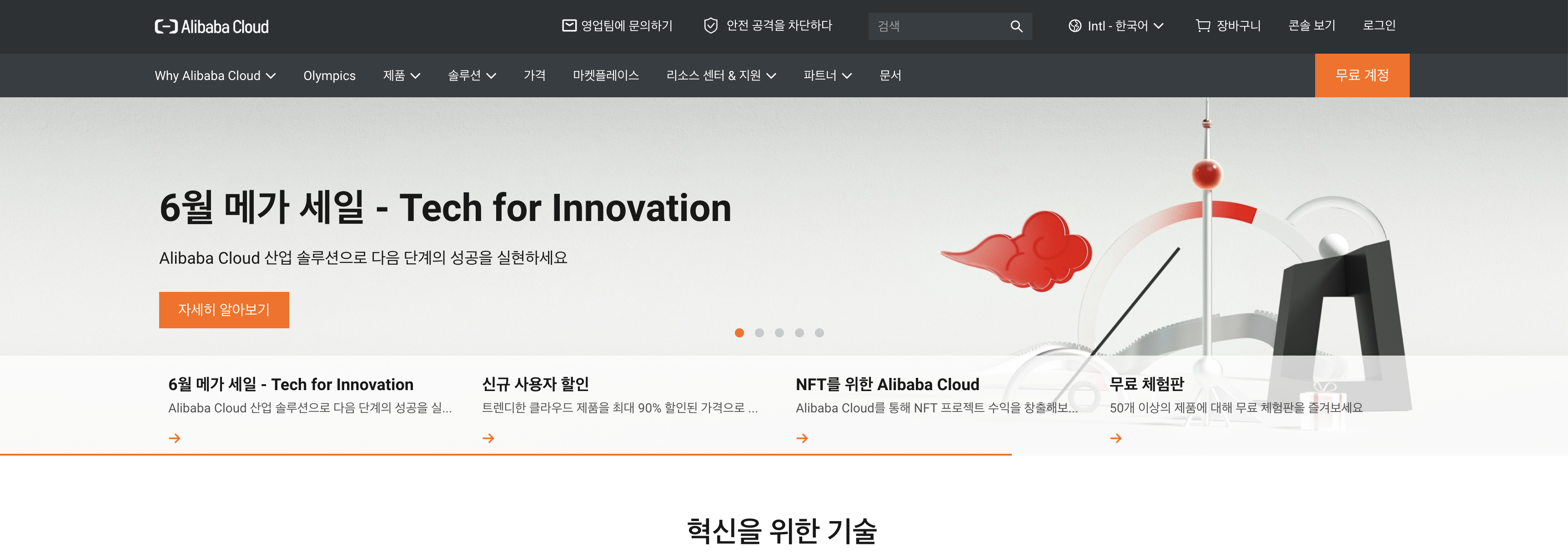The width and height of the screenshot is (1568, 552).
Task: Click the orange carousel progress bar
Action: (x=505, y=454)
